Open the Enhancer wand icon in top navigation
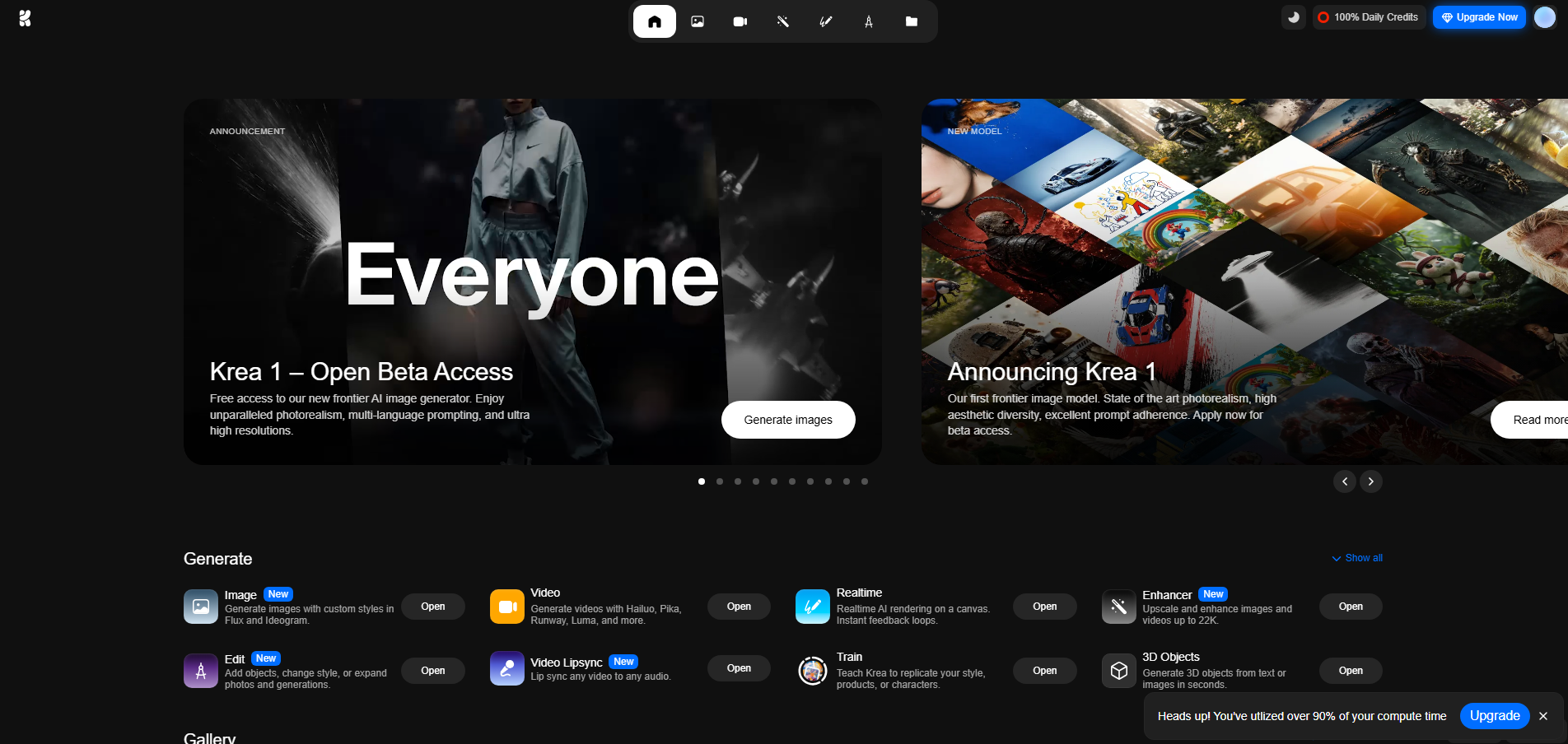 (783, 21)
